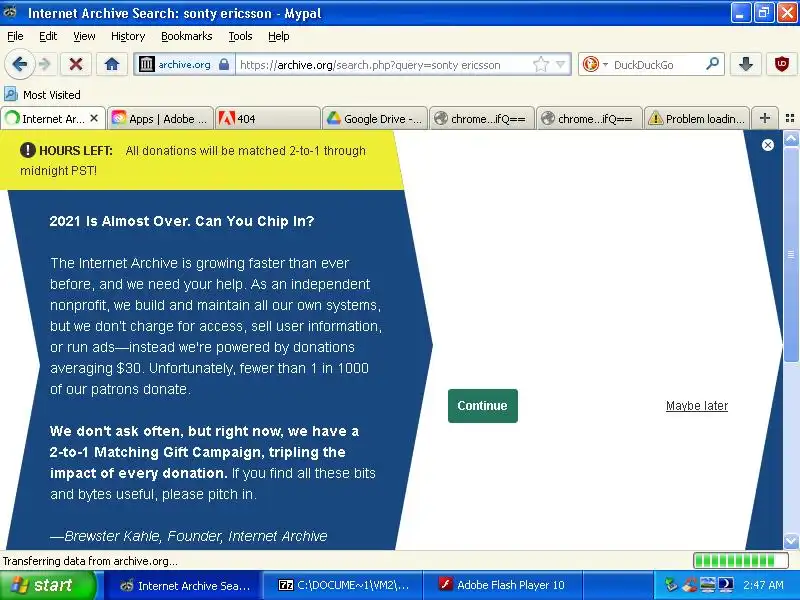Viewport: 800px width, 600px height.
Task: Stop loading with the red X button
Action: click(x=76, y=64)
